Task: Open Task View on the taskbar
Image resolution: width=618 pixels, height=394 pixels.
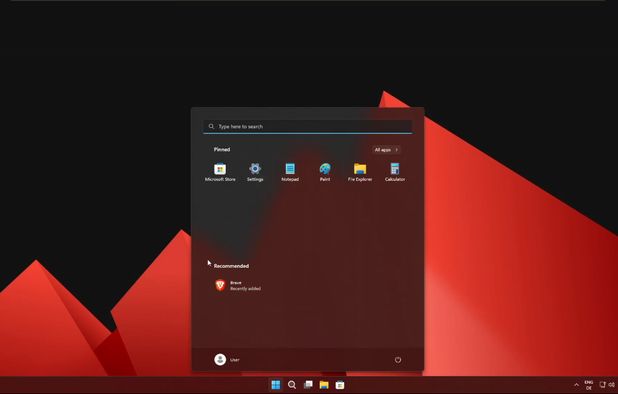Action: point(308,385)
